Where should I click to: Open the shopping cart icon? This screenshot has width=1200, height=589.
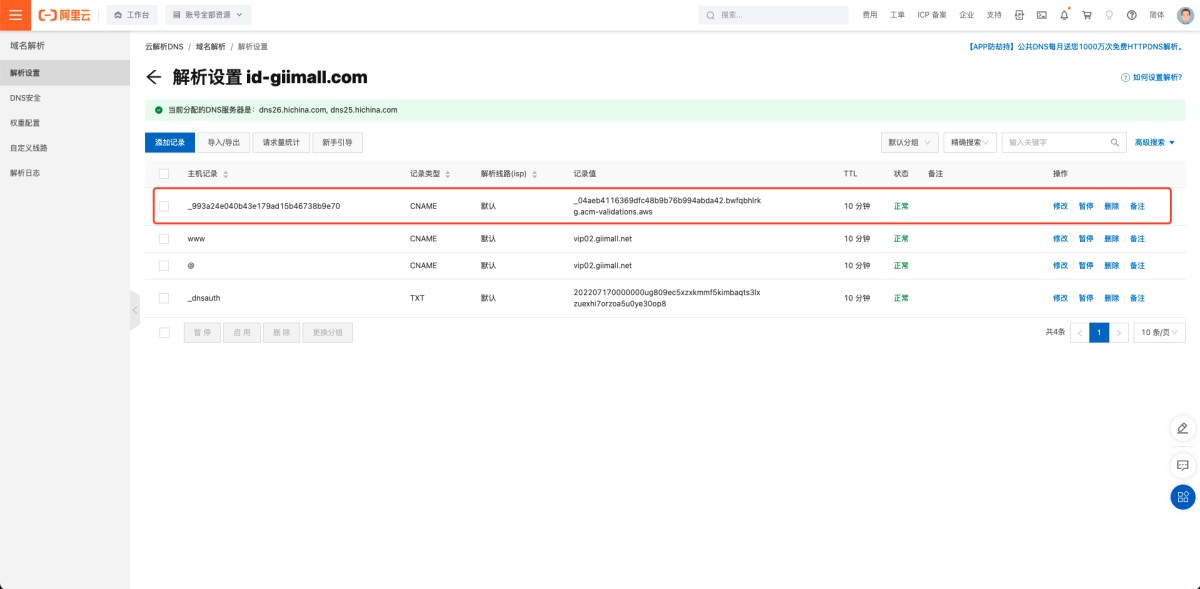[x=1086, y=15]
